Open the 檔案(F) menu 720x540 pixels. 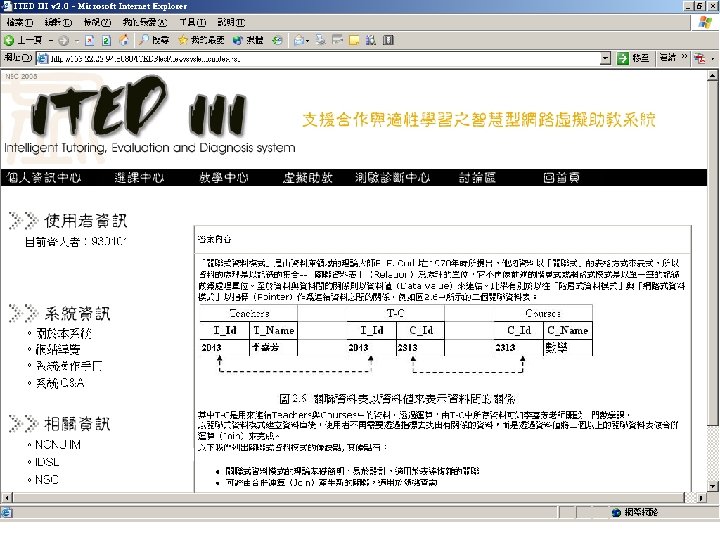coord(20,22)
